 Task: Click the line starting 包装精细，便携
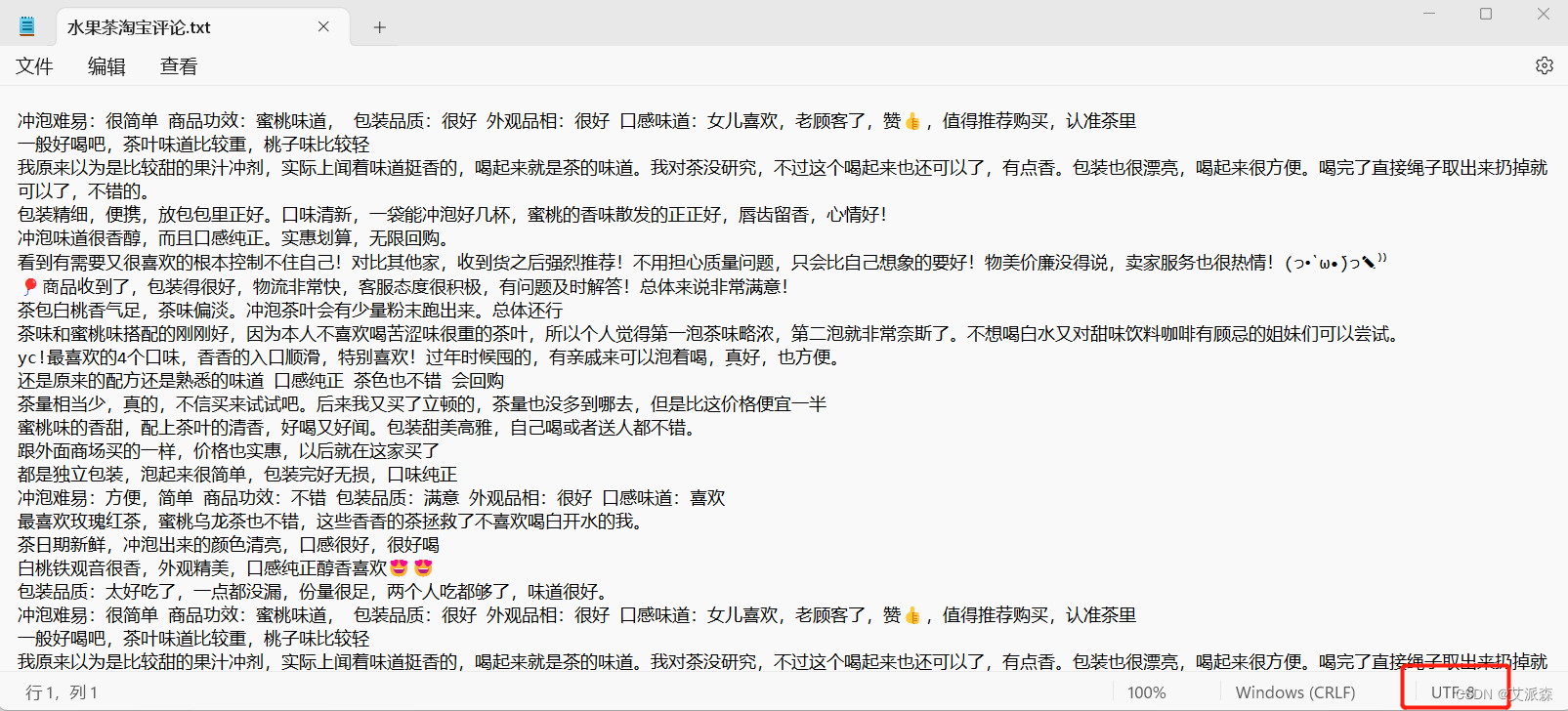[452, 215]
